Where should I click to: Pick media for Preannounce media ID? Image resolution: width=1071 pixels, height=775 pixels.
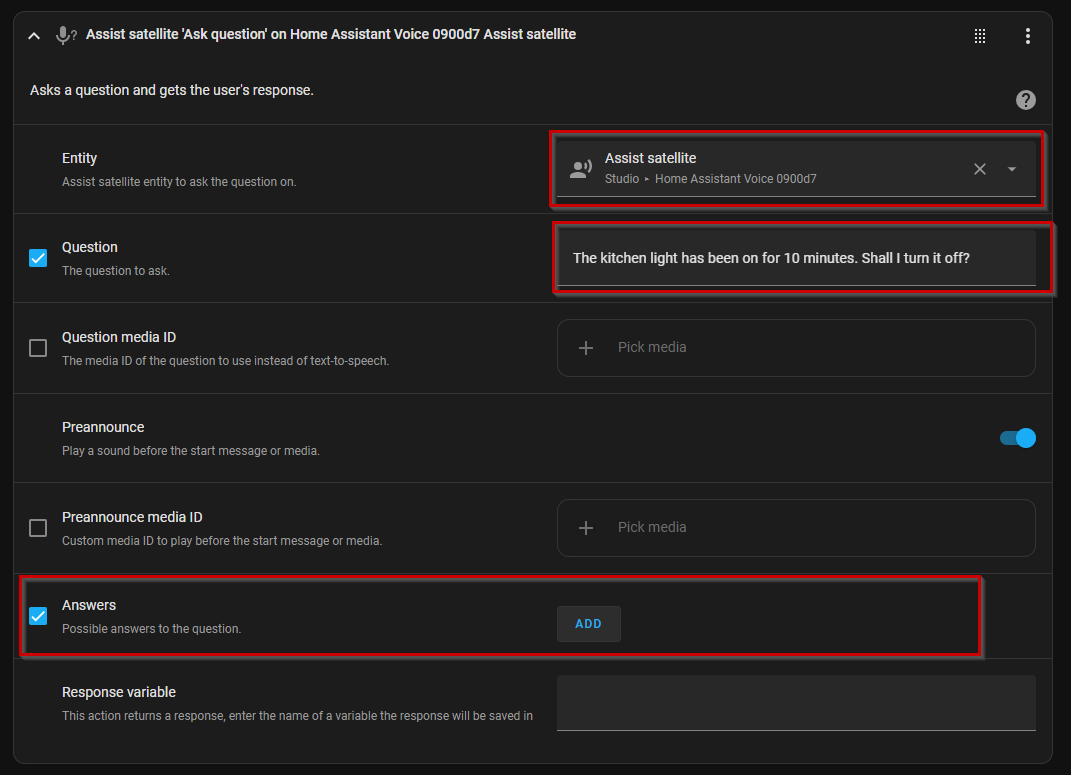pyautogui.click(x=796, y=528)
